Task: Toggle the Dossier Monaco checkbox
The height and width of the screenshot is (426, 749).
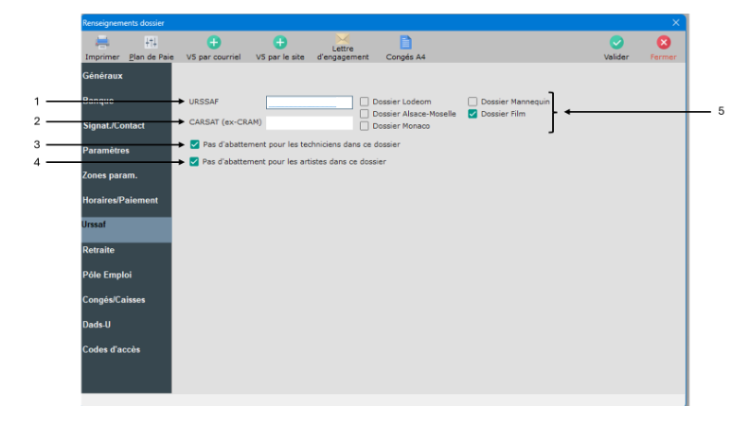Action: tap(364, 126)
